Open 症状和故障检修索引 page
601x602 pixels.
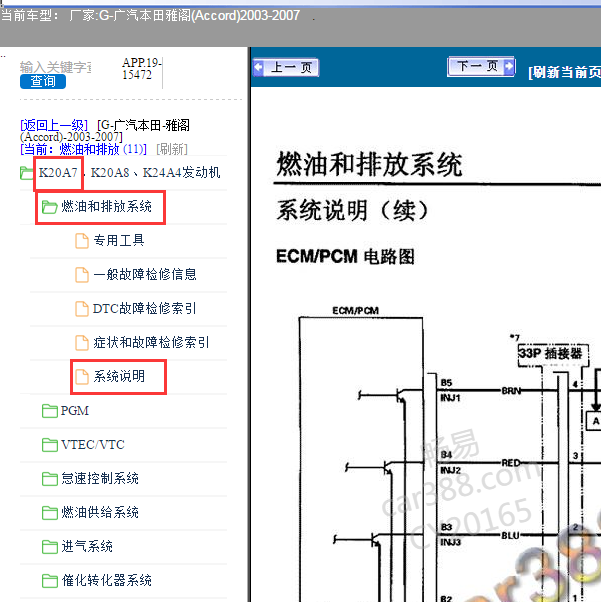point(151,342)
